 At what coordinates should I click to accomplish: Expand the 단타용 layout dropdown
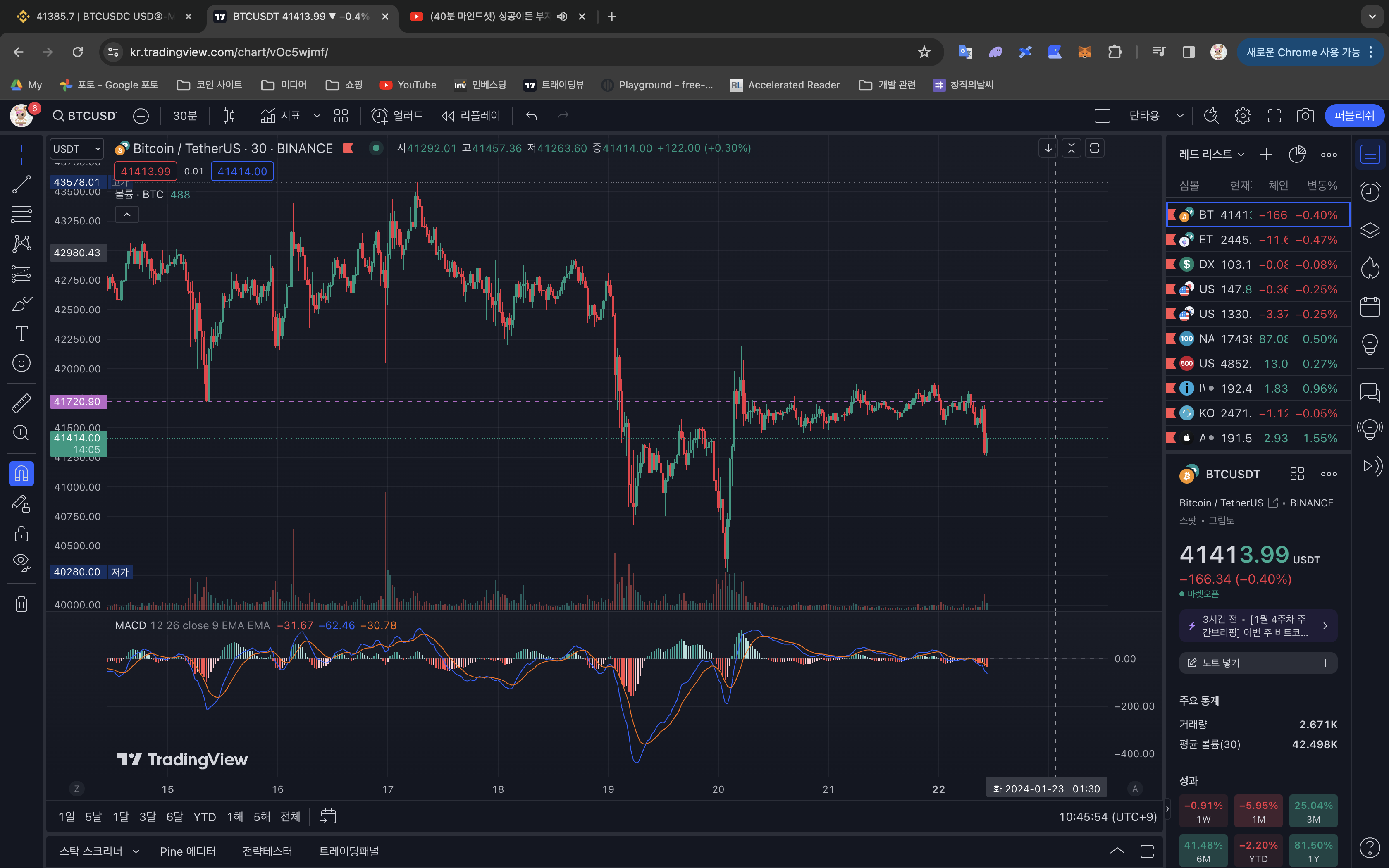pyautogui.click(x=1180, y=116)
